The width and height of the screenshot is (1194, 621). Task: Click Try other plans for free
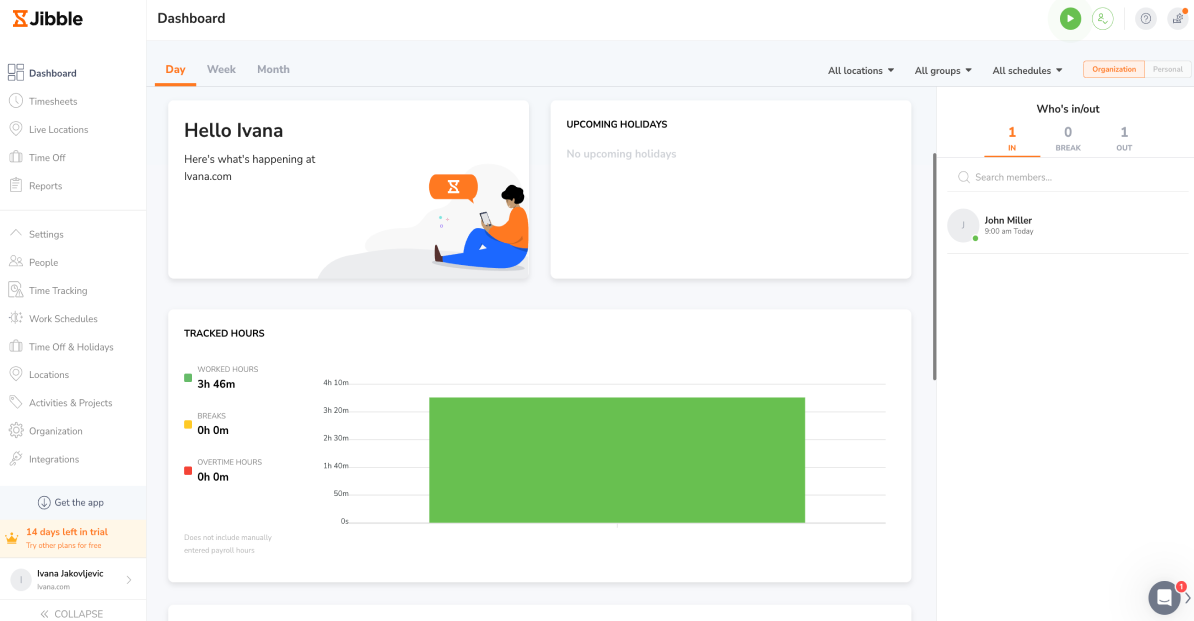tap(63, 546)
